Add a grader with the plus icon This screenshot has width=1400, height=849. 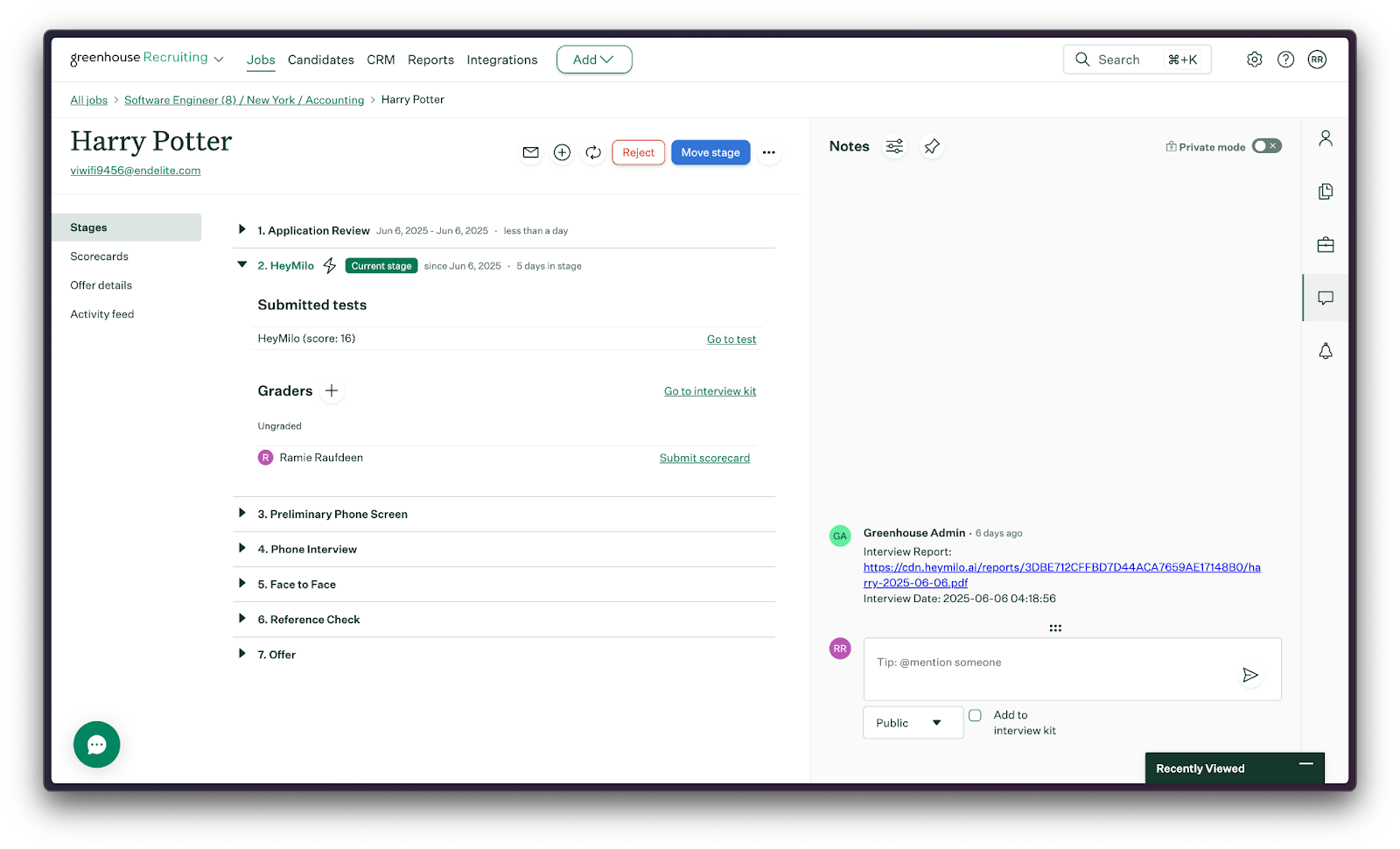click(x=332, y=390)
